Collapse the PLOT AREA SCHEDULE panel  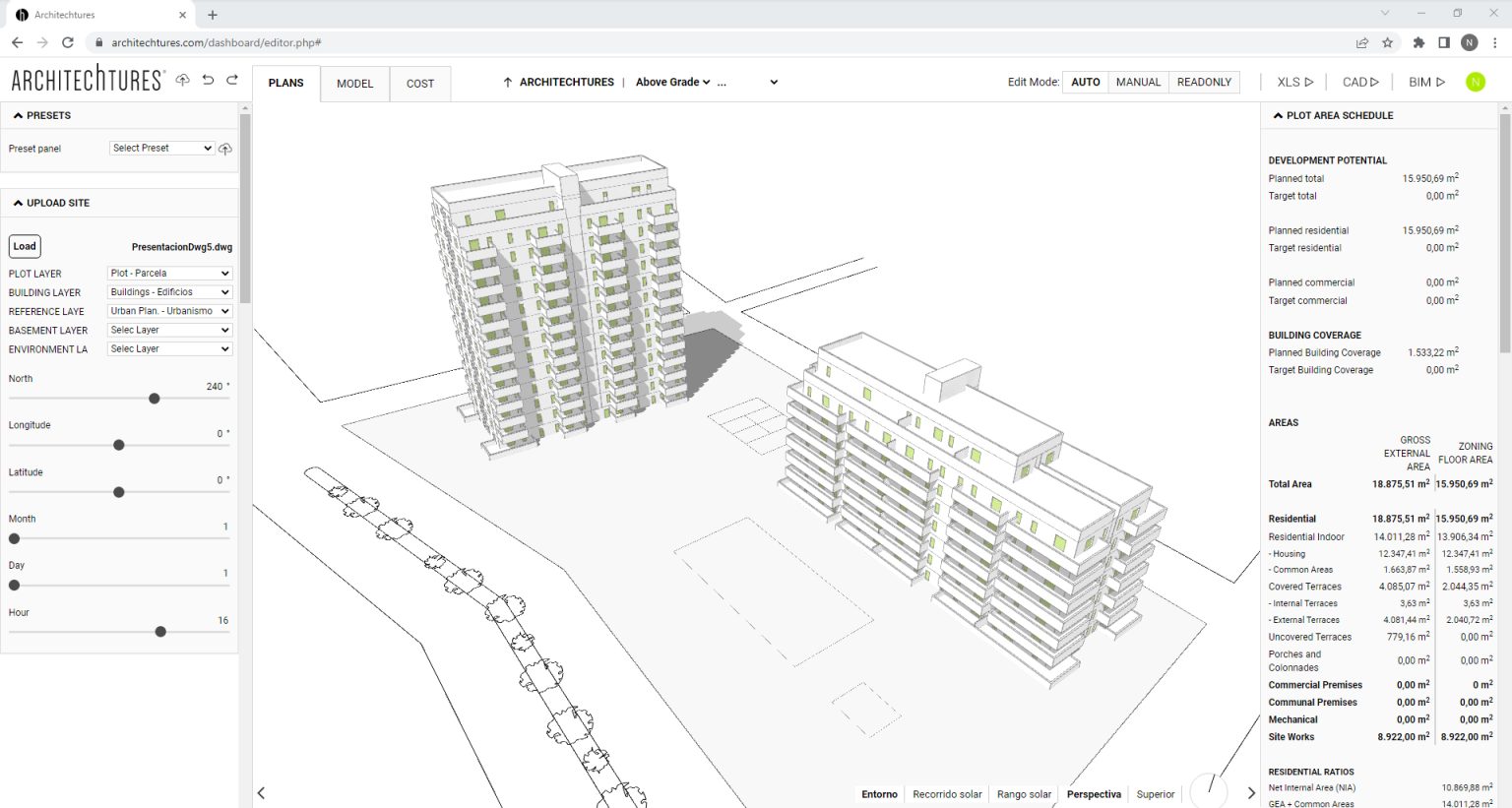1277,115
